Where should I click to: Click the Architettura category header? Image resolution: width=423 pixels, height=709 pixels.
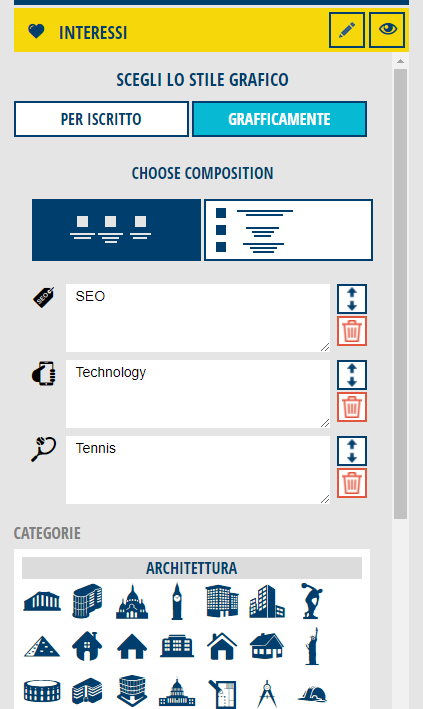tap(192, 568)
